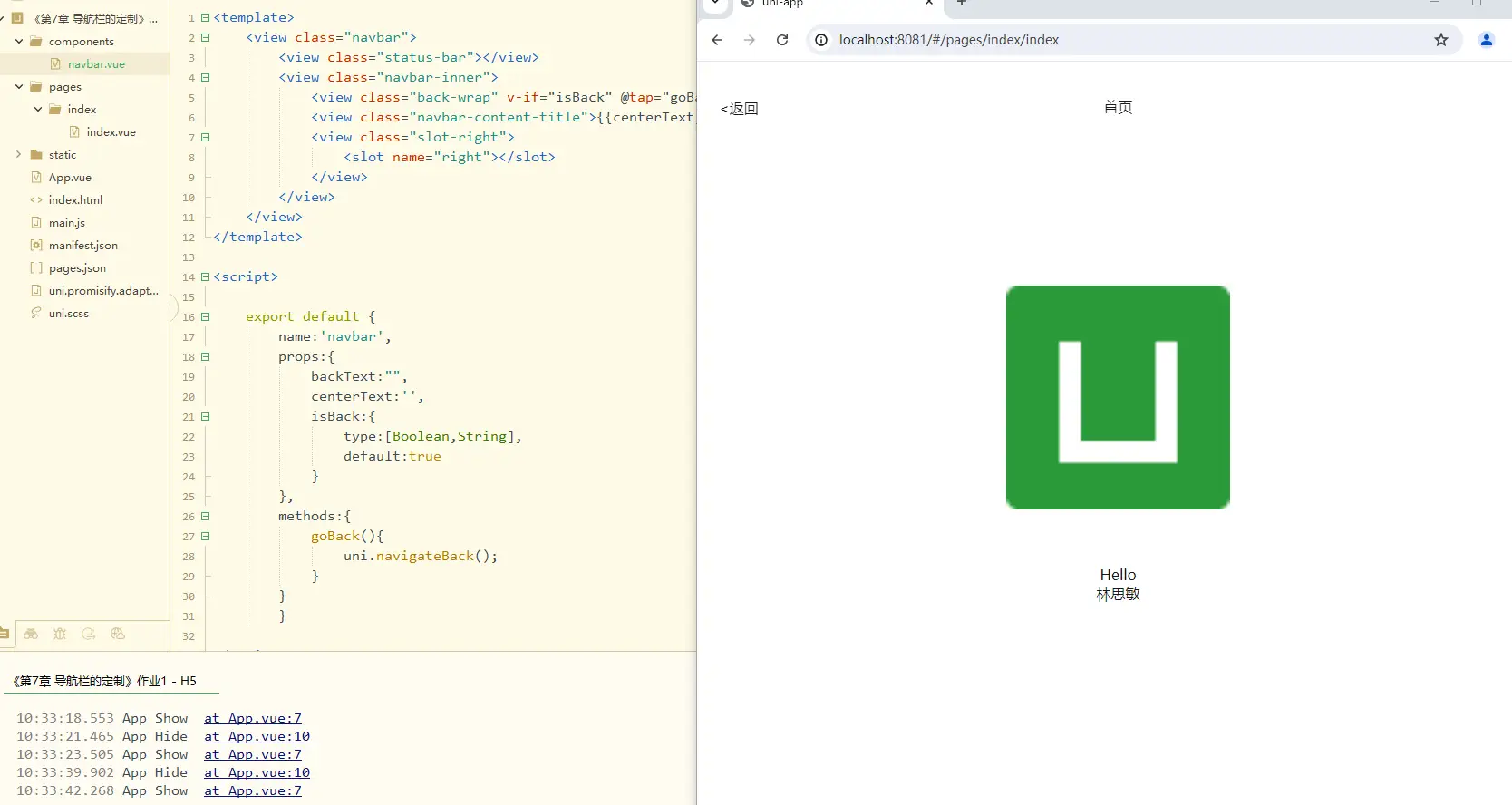Fold the navbar view block at line 2
1512x805 pixels.
click(205, 37)
